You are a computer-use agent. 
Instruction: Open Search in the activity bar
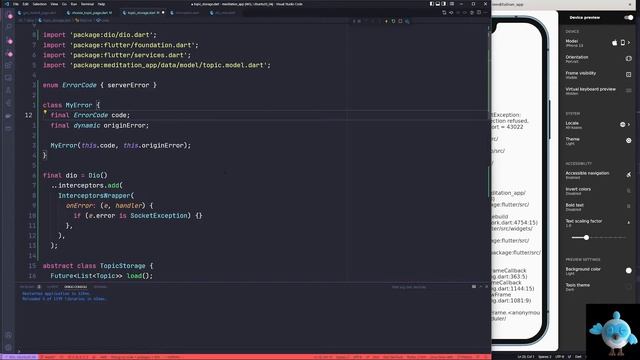(x=9, y=27)
